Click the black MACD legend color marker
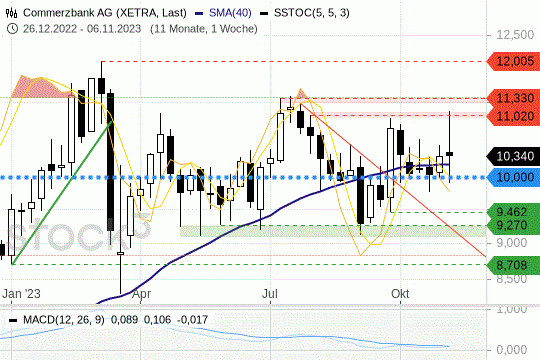Screen dimensions: 540x360 click(x=13, y=320)
